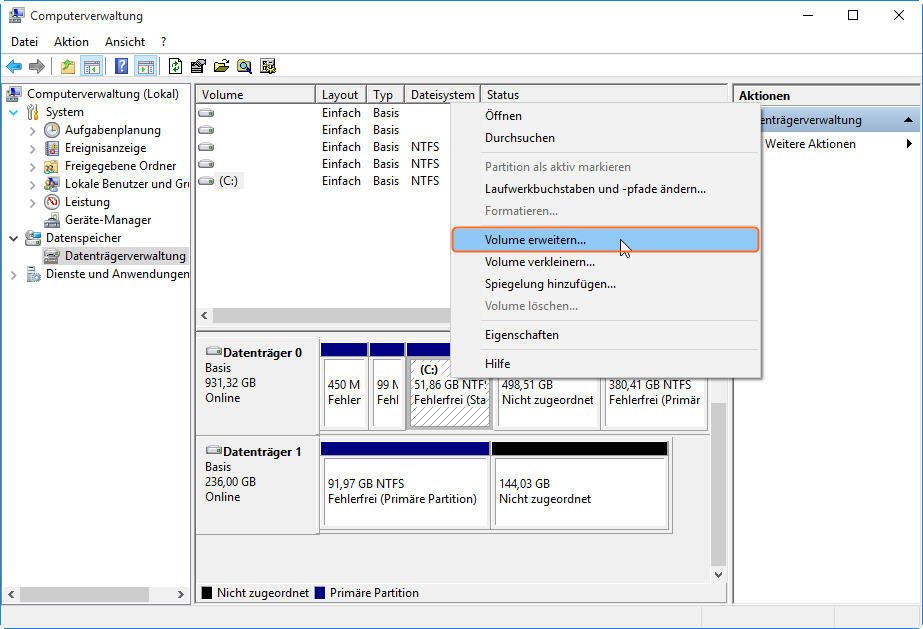Image resolution: width=923 pixels, height=629 pixels.
Task: Toggle the Show/Hide Action Pane icon
Action: tap(145, 66)
